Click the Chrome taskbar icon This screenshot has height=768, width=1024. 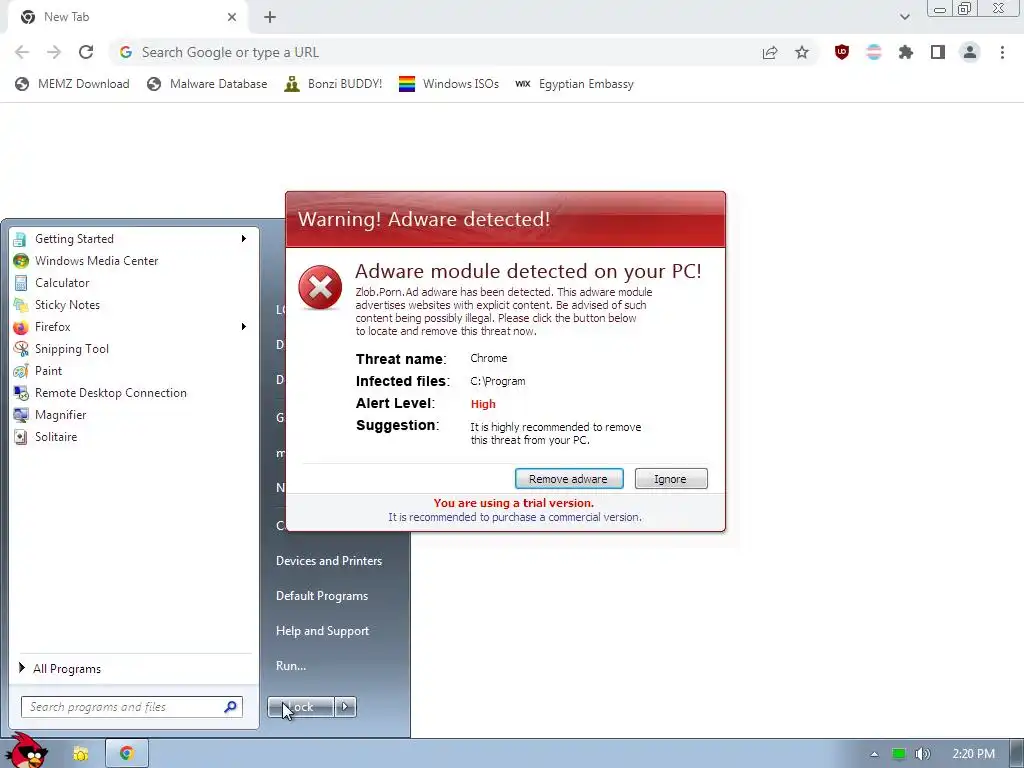click(127, 754)
